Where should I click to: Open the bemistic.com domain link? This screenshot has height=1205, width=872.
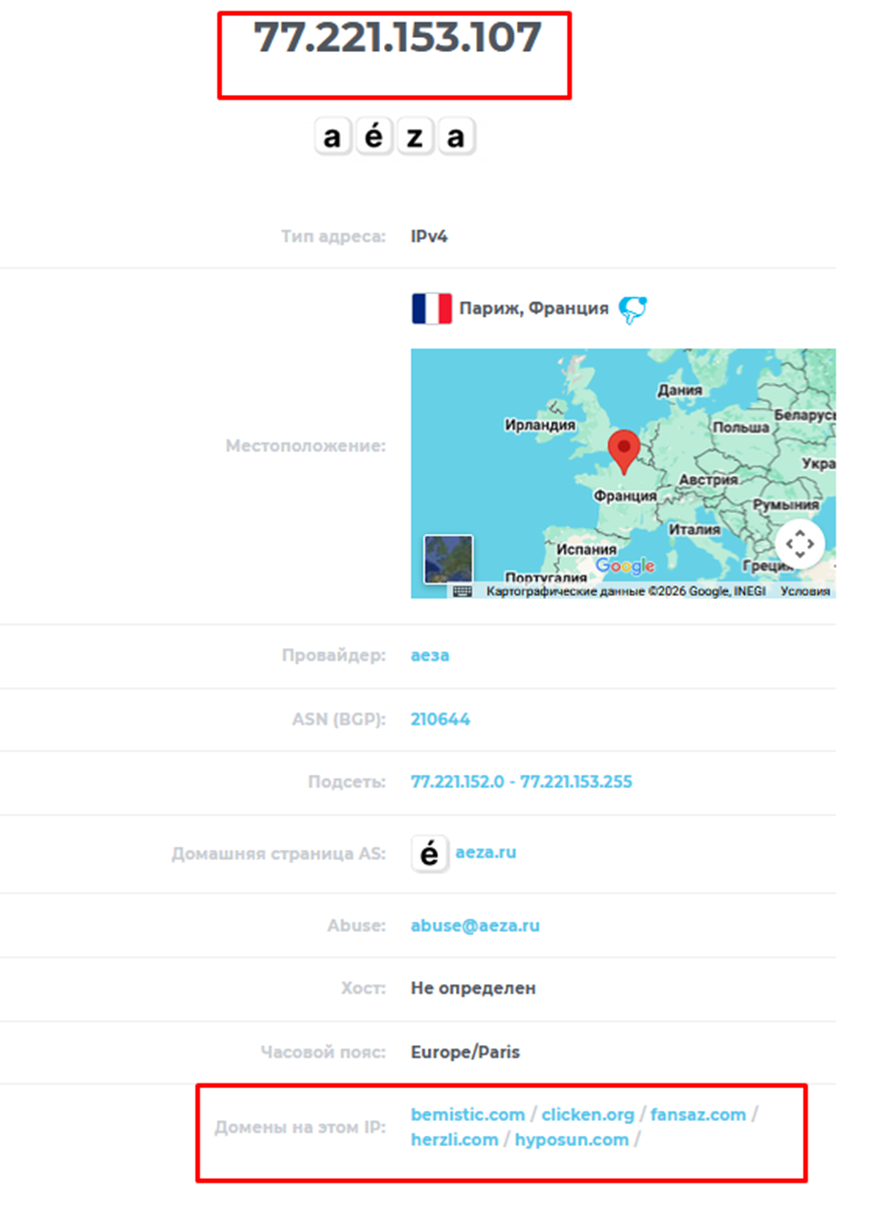(x=468, y=1114)
